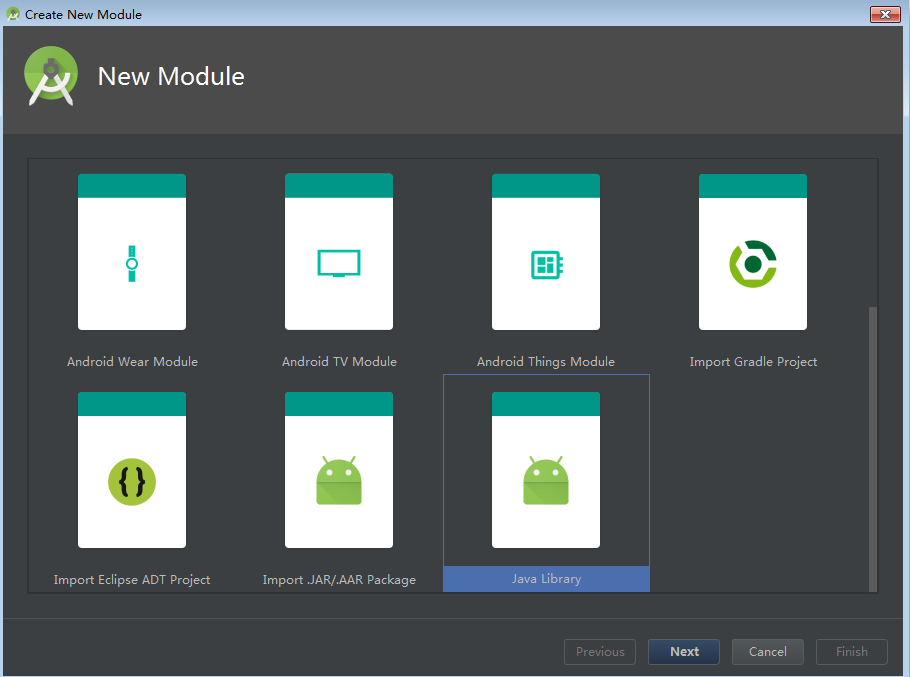Screen dimensions: 910x677
Task: Go to the next wizard step
Action: (x=684, y=651)
